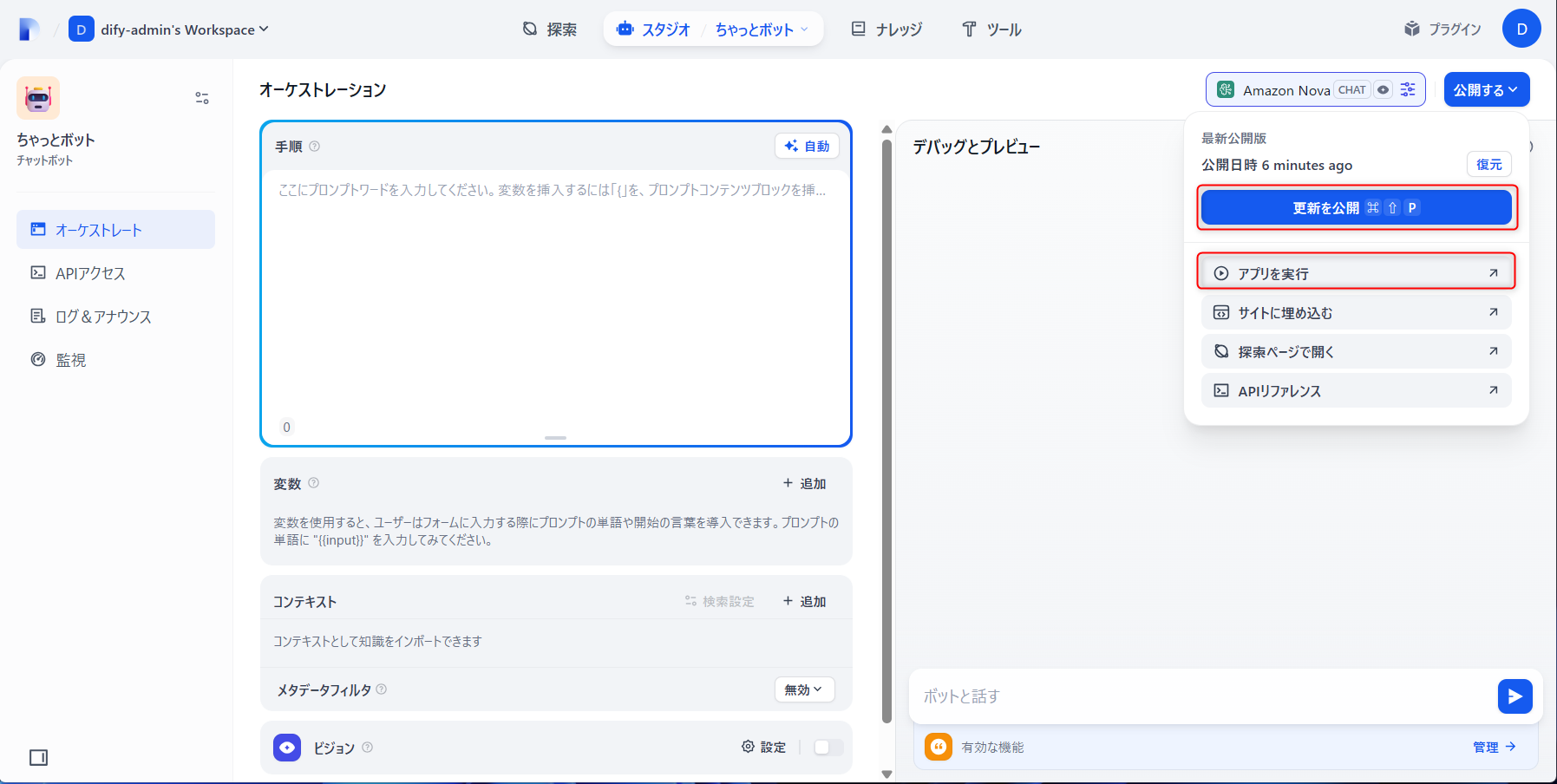Open コンテキスト 検索設定 retrieval settings
The image size is (1557, 784).
click(720, 601)
